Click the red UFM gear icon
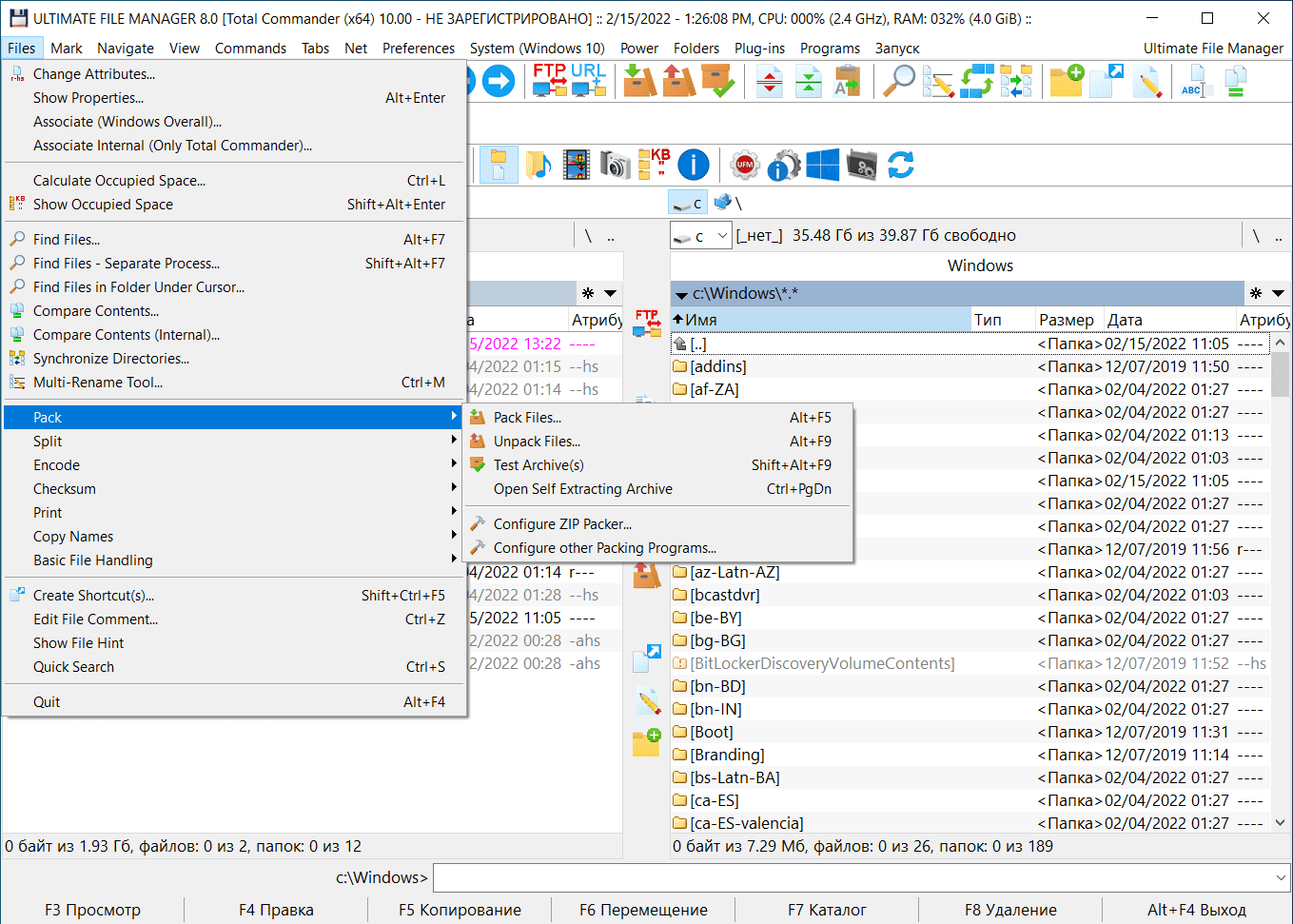Image resolution: width=1293 pixels, height=924 pixels. click(745, 166)
